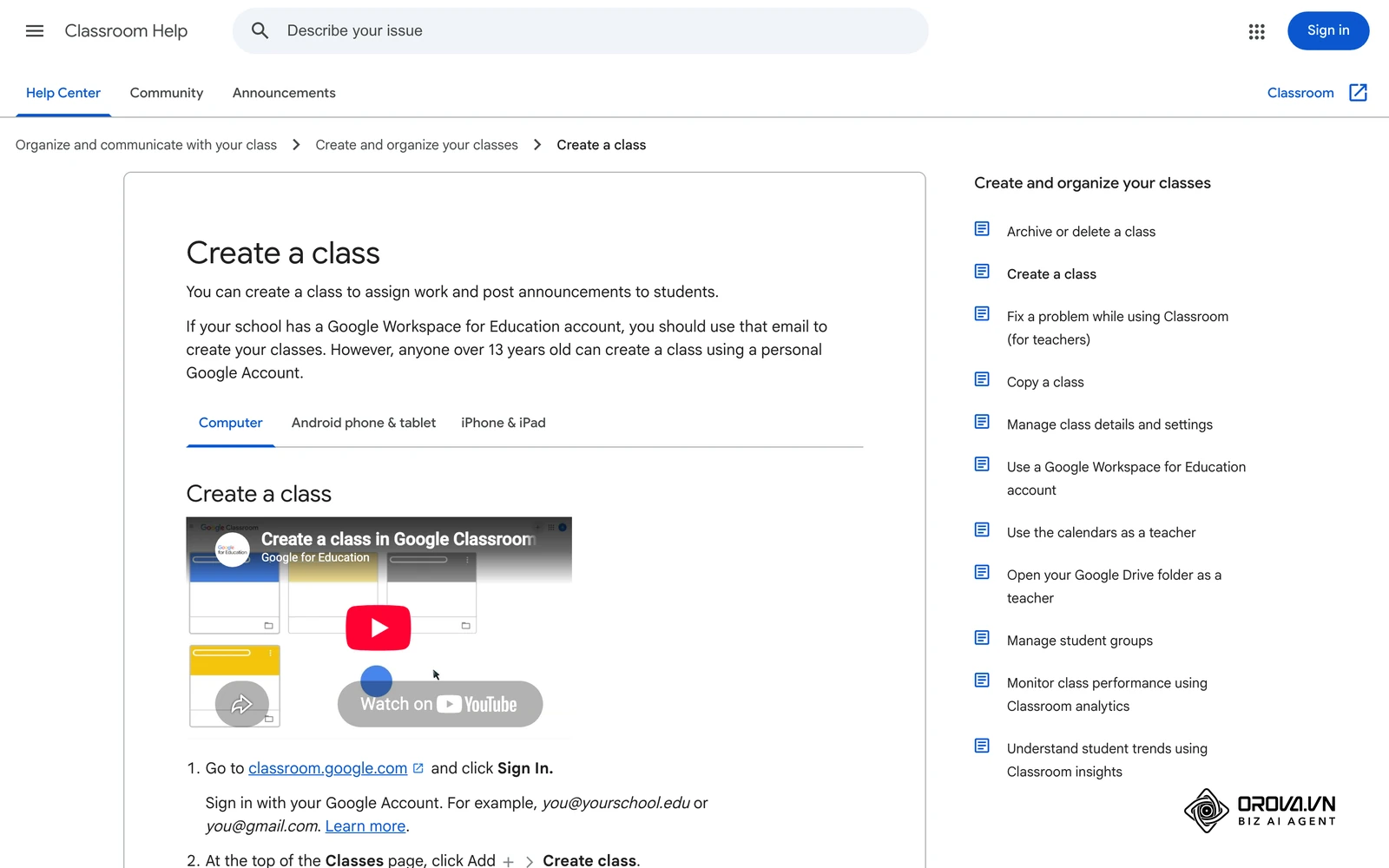Click article icon next to Fix a problem
Screen dimensions: 1389x868
point(982,313)
